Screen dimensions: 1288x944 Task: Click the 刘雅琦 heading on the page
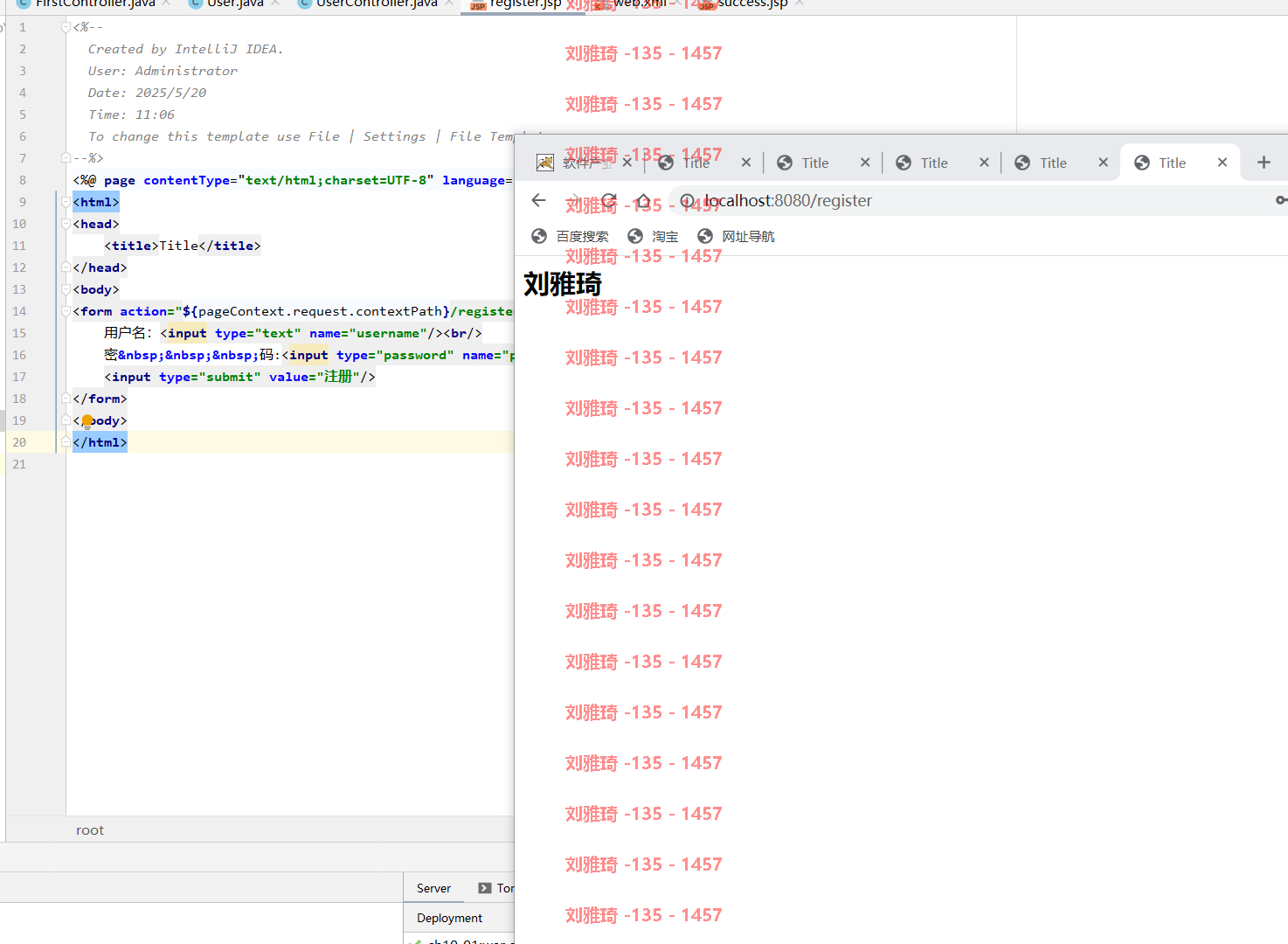pyautogui.click(x=563, y=284)
